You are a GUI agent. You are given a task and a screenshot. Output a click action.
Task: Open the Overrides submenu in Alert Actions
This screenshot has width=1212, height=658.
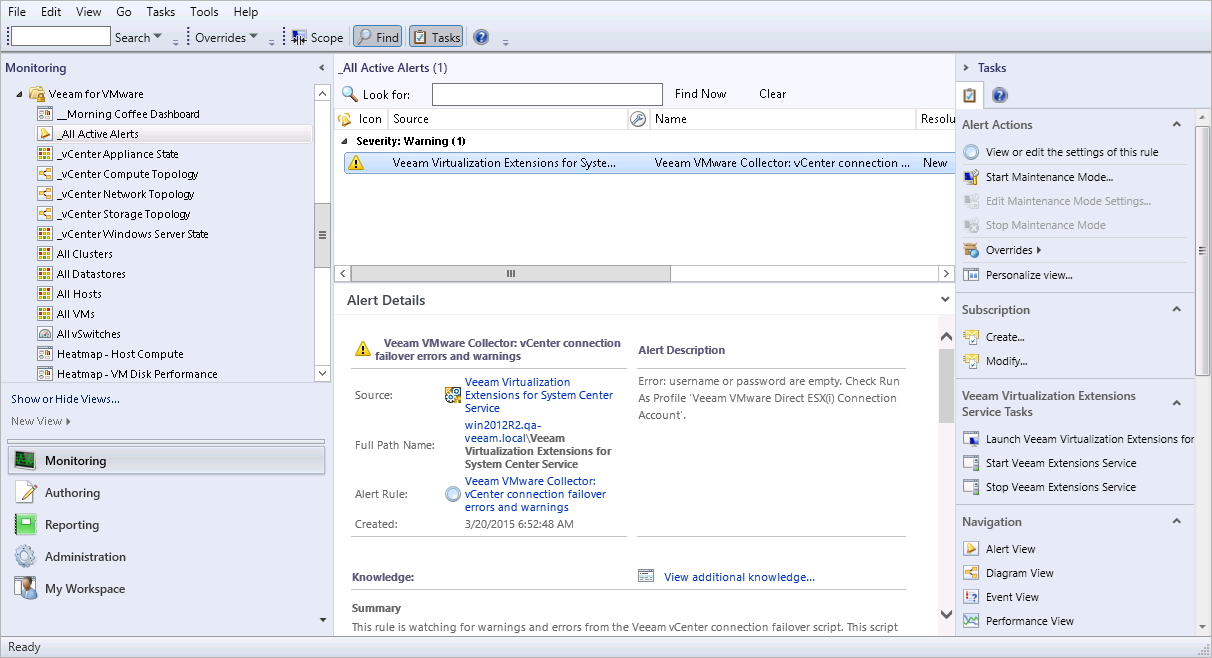(1013, 250)
